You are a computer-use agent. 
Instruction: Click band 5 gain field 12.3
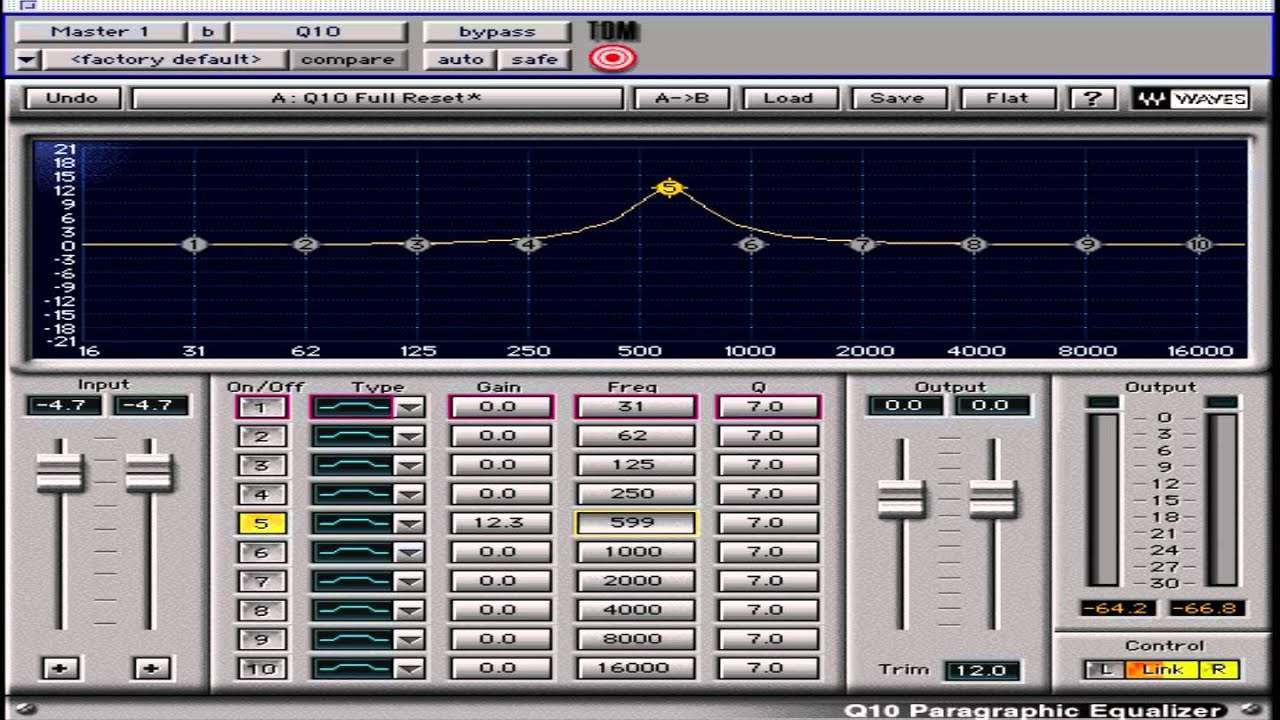[x=499, y=523]
